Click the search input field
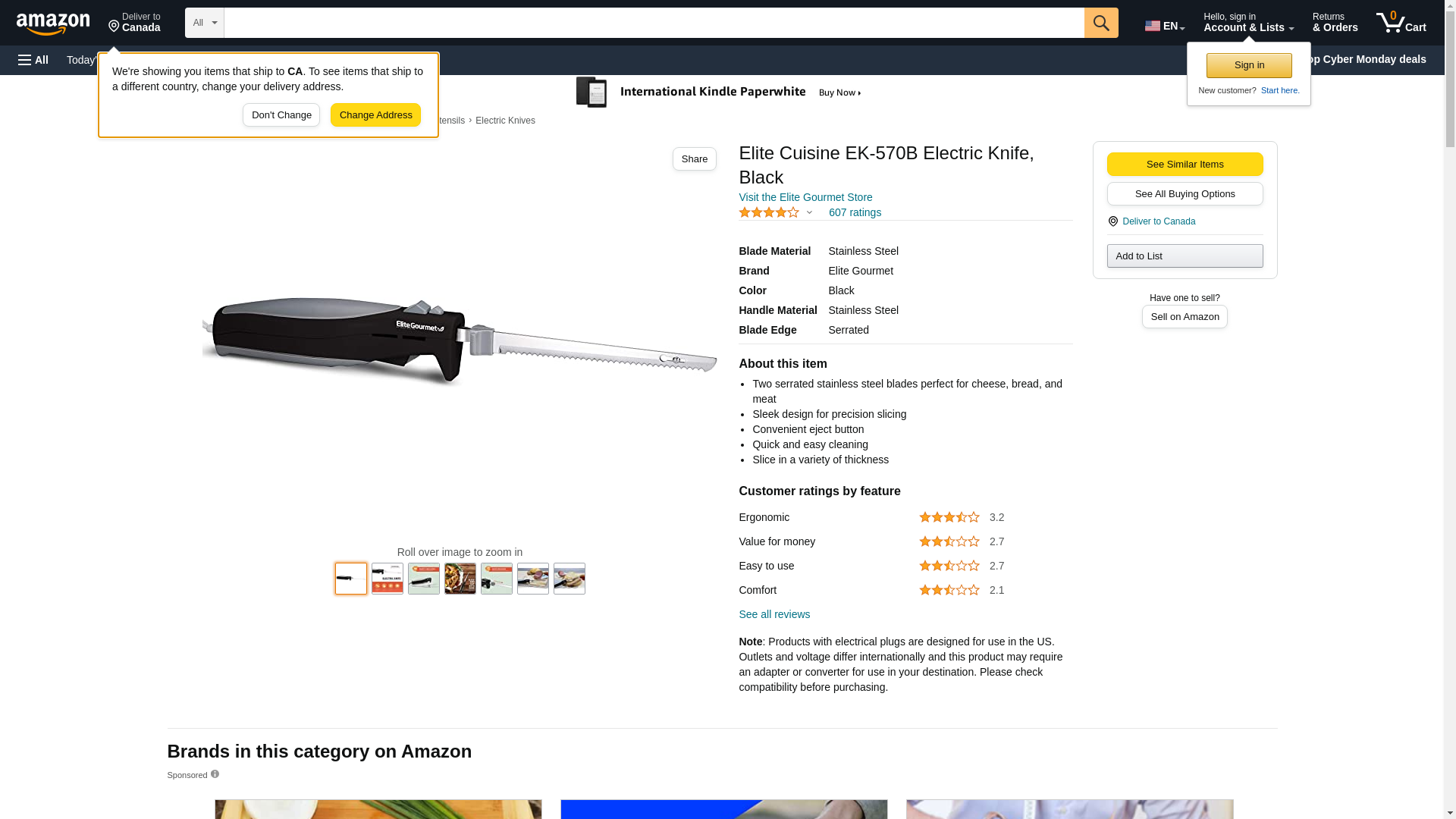The width and height of the screenshot is (1456, 819). pyautogui.click(x=654, y=23)
